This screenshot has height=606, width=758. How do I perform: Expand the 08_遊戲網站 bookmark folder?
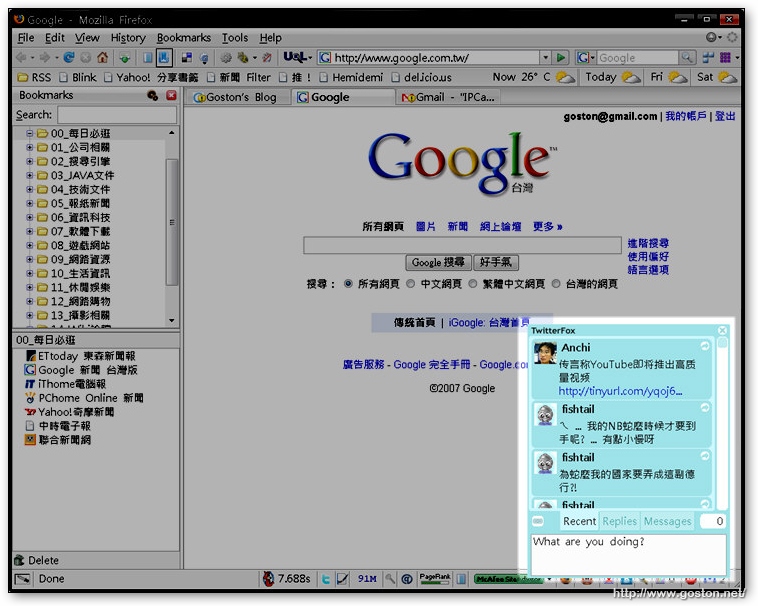pyautogui.click(x=29, y=245)
